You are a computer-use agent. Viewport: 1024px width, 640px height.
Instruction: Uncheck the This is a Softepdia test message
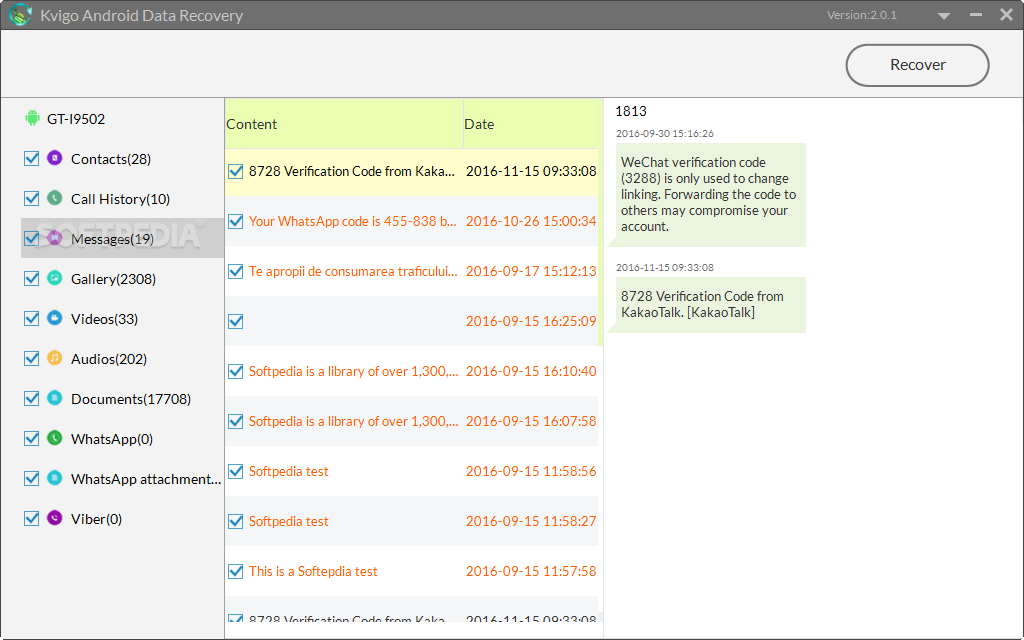pyautogui.click(x=236, y=571)
